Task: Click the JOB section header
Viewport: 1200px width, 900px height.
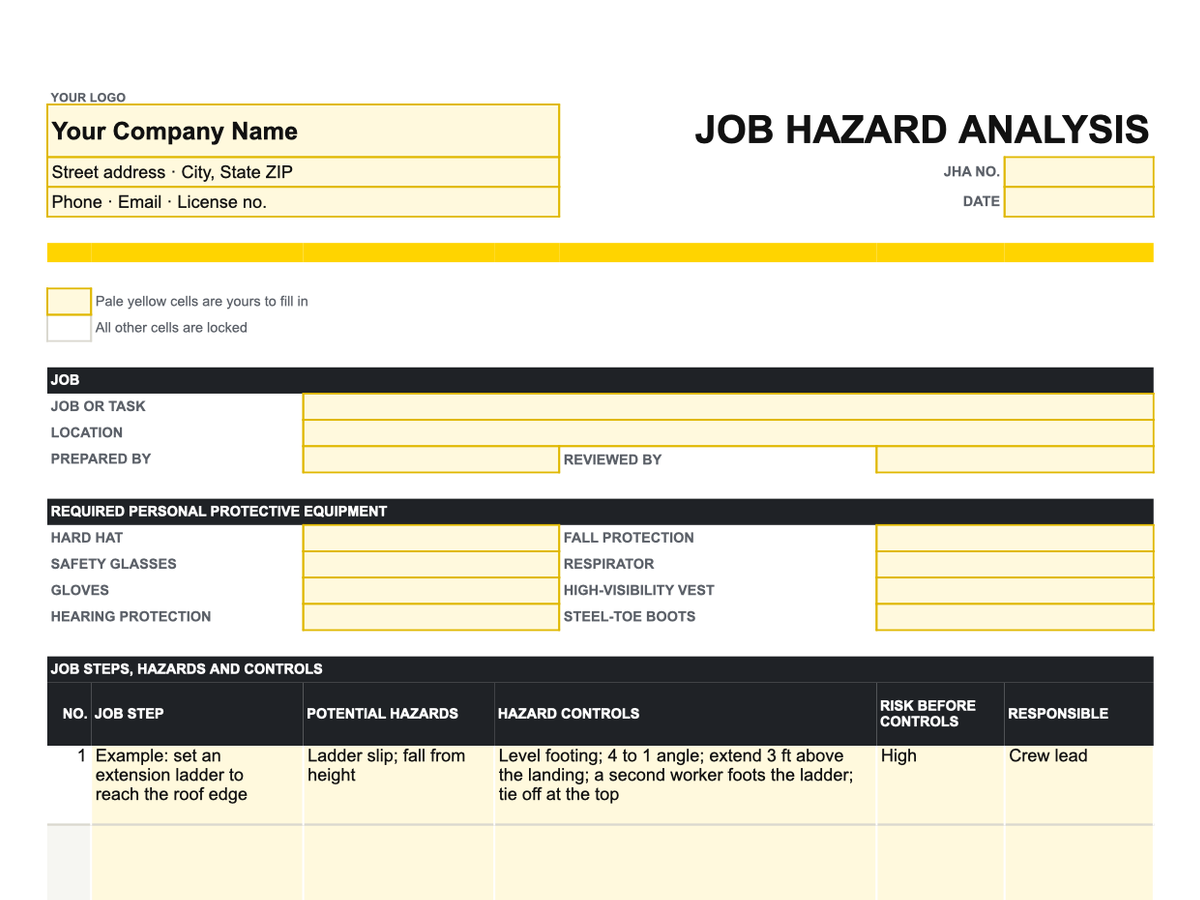Action: 600,380
